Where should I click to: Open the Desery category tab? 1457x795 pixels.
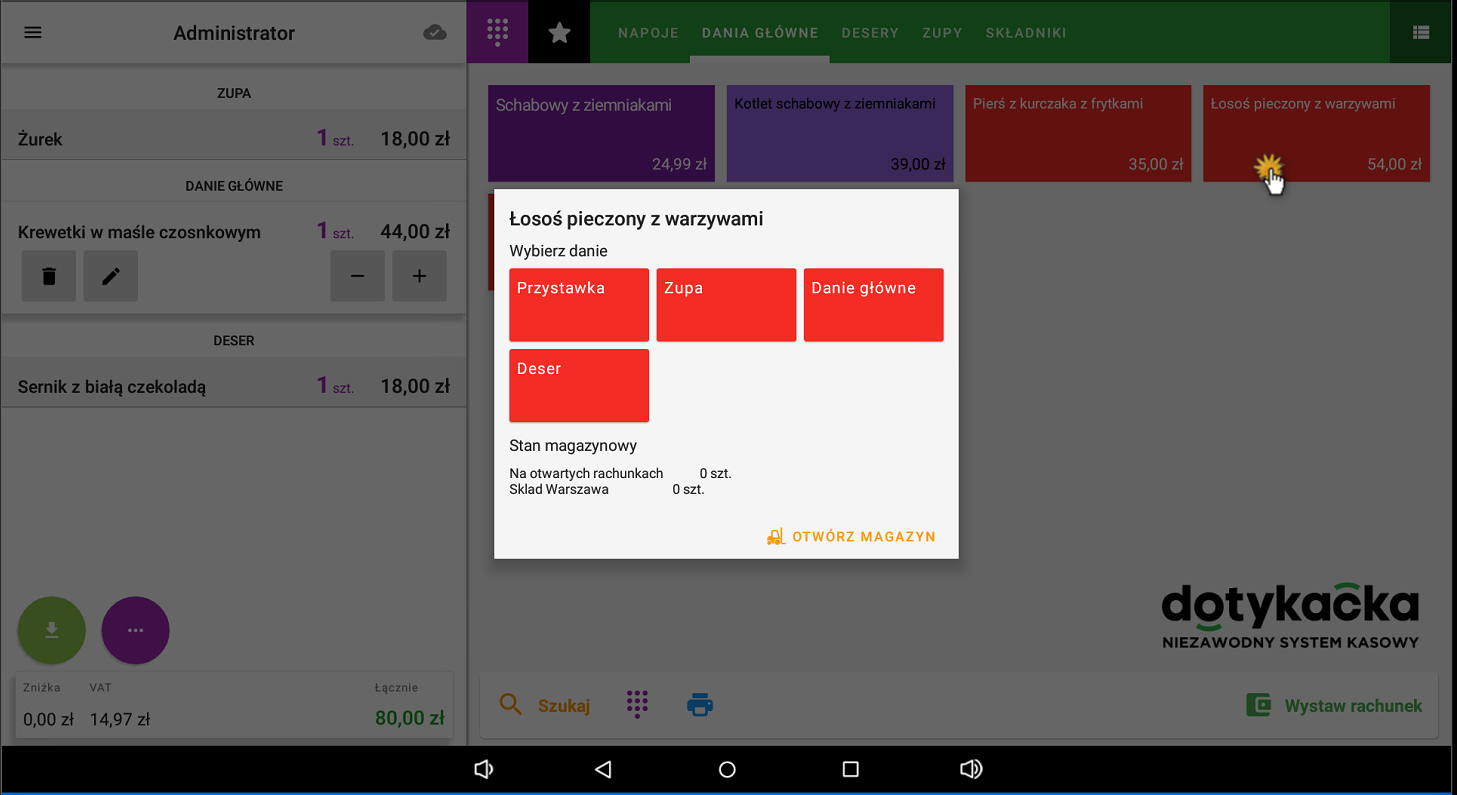870,33
